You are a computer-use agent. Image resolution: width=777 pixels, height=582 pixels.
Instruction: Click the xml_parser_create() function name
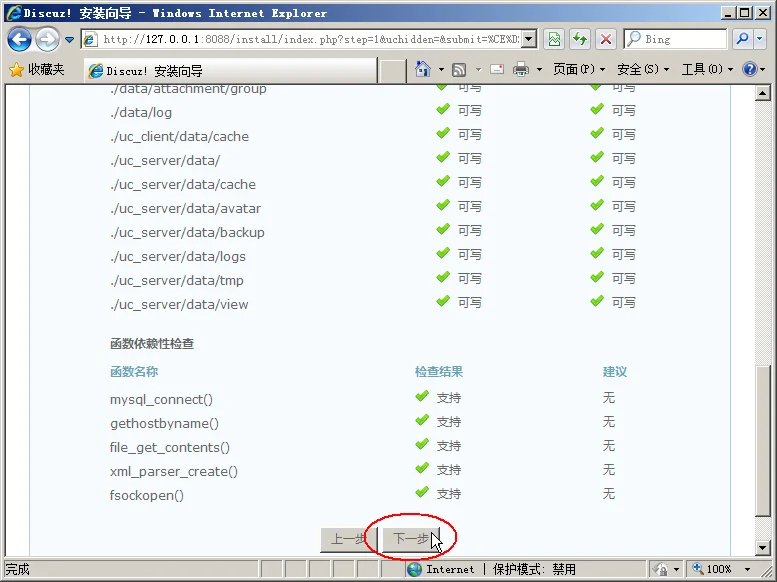pyautogui.click(x=173, y=471)
